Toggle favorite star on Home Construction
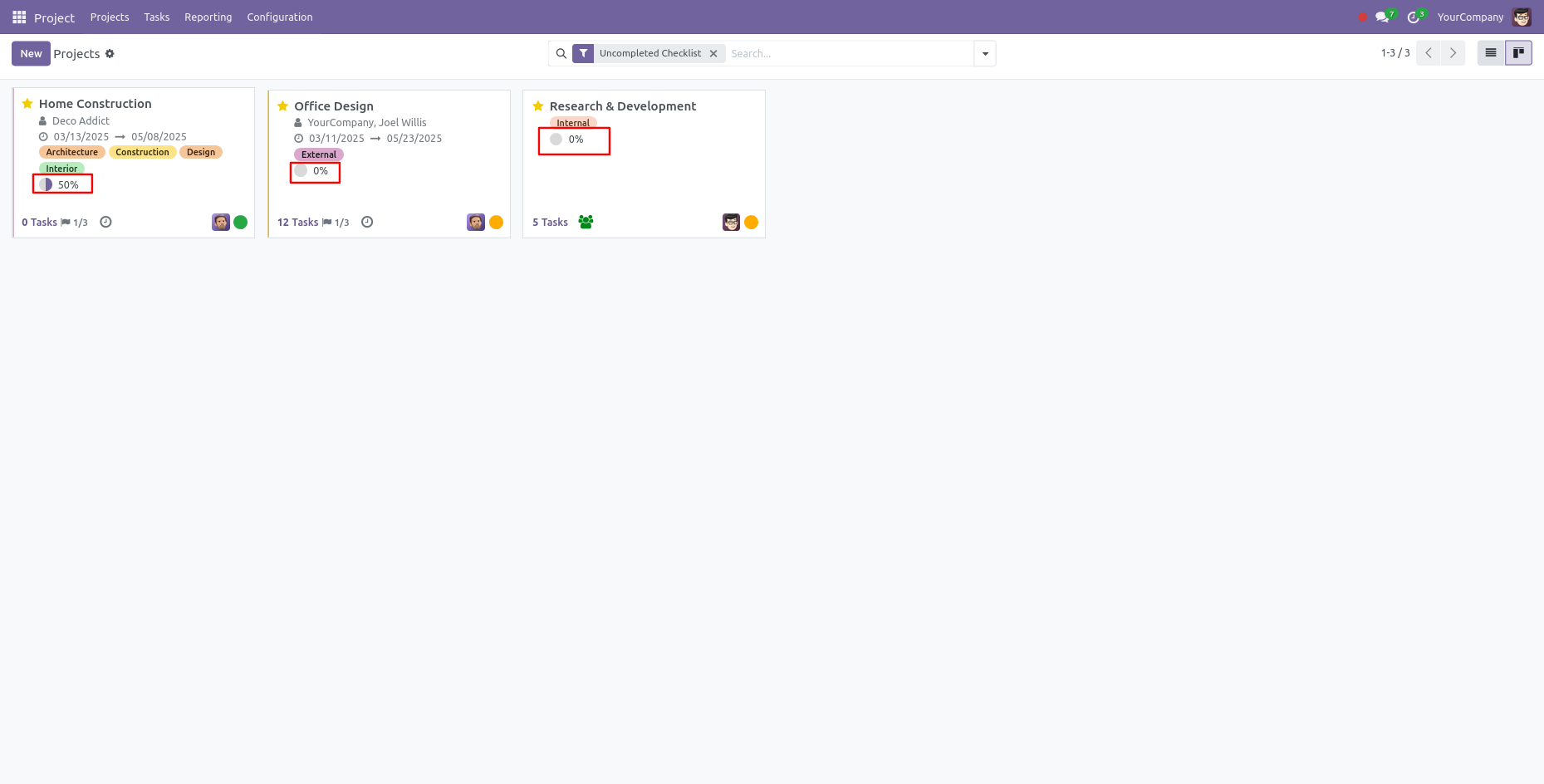 [27, 104]
